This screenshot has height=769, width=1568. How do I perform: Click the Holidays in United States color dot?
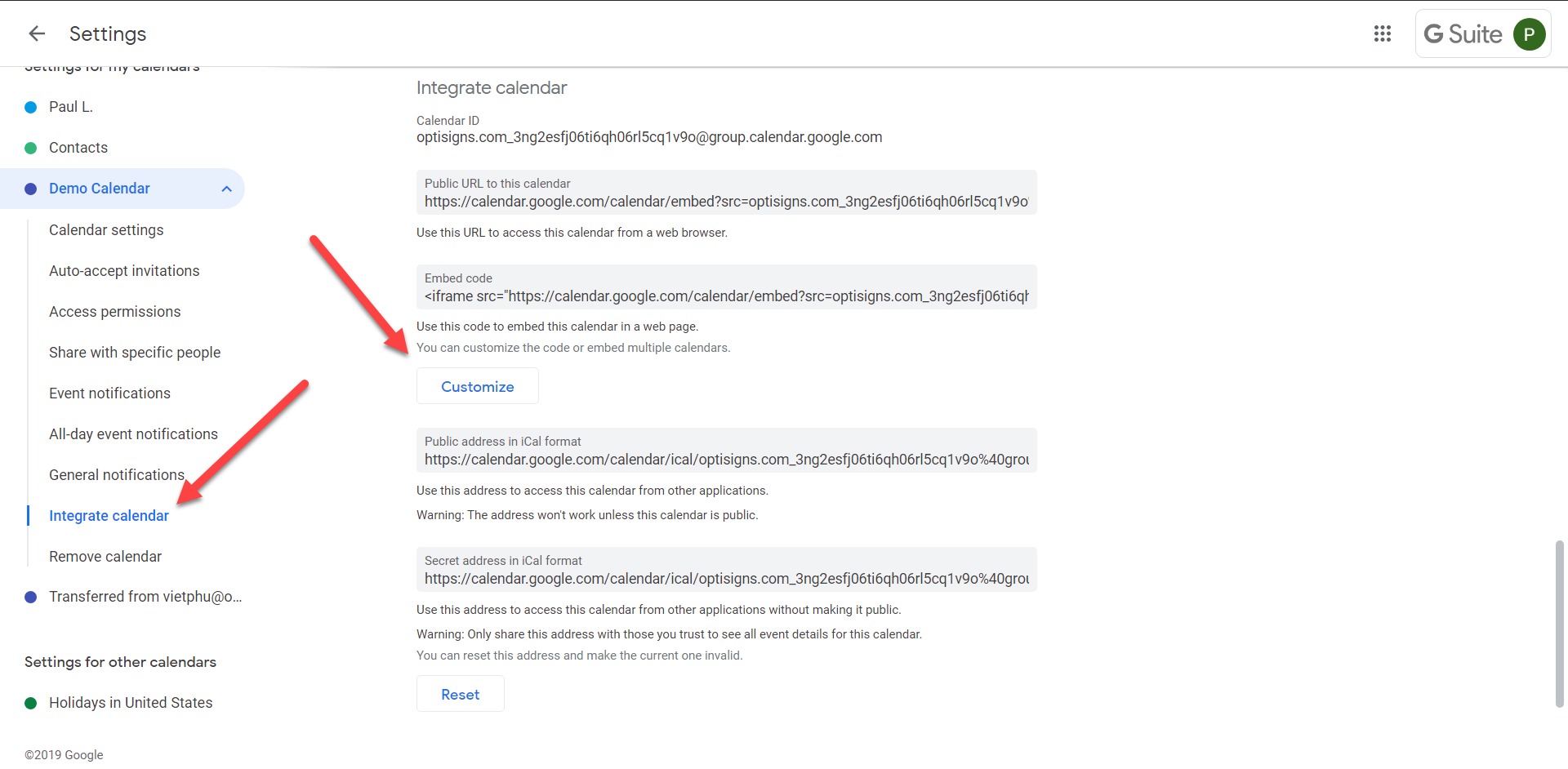(31, 703)
